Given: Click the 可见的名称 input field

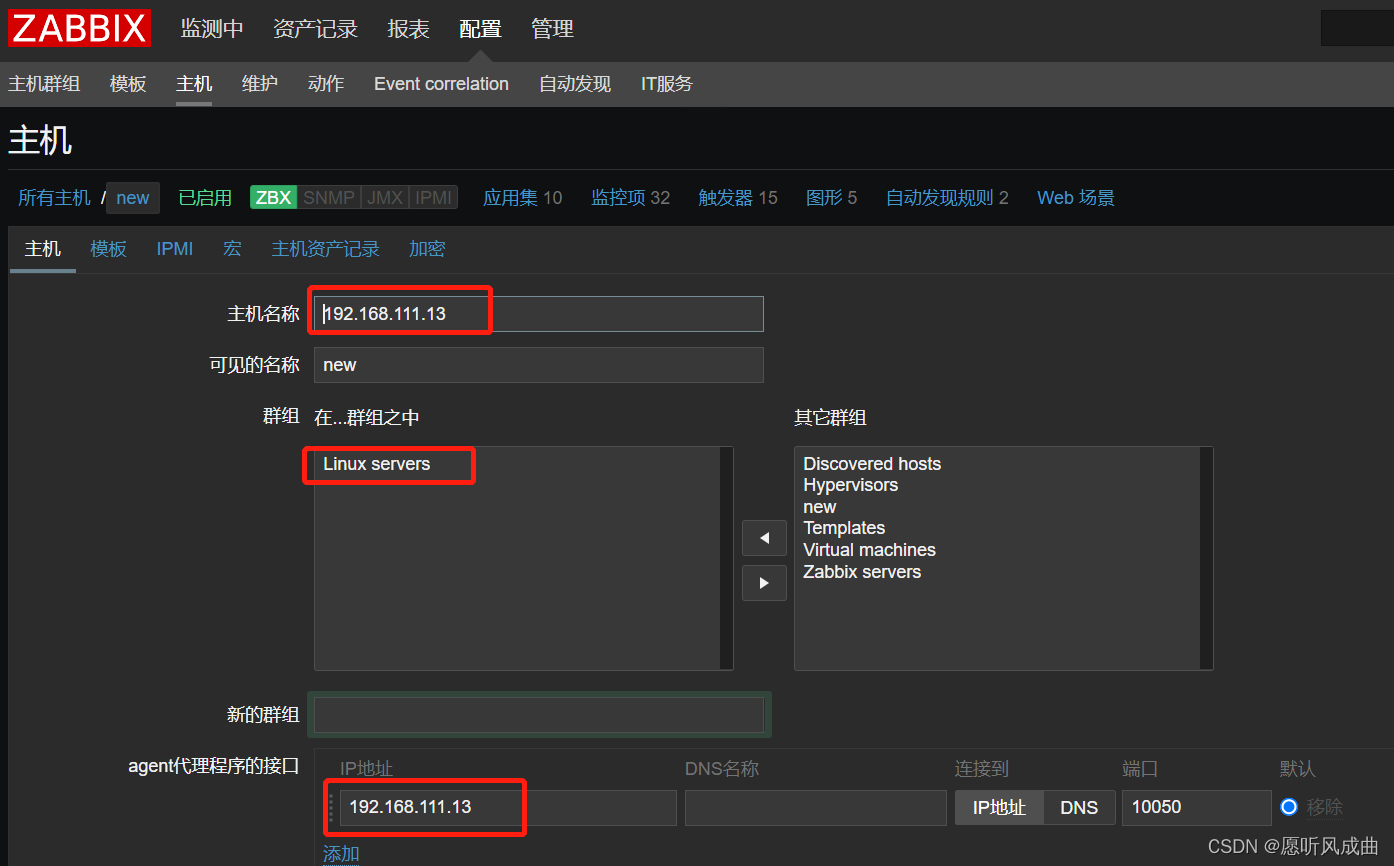Looking at the screenshot, I should click(x=539, y=365).
